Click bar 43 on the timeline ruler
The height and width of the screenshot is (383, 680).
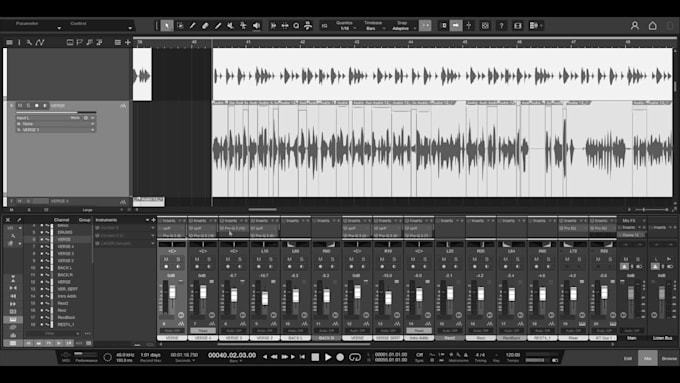(x=356, y=42)
